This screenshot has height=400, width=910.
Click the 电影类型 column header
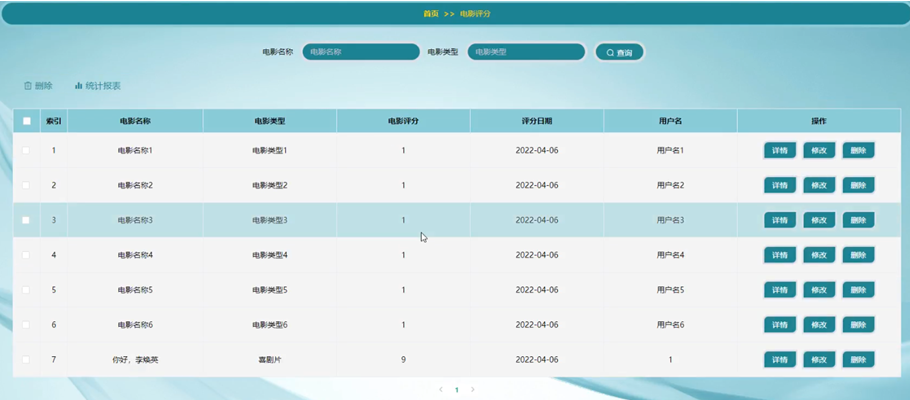[270, 121]
